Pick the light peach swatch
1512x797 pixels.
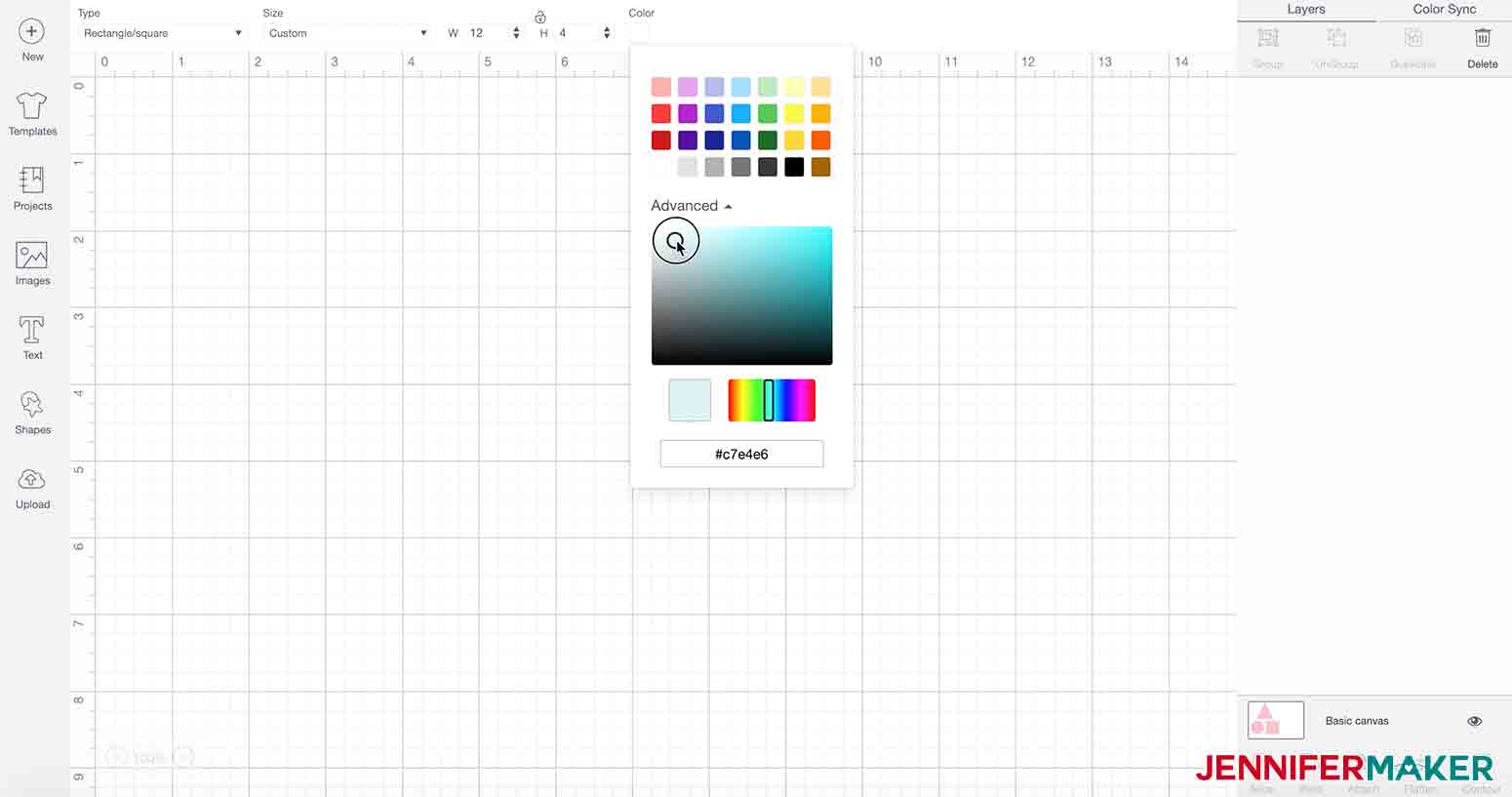click(x=821, y=87)
